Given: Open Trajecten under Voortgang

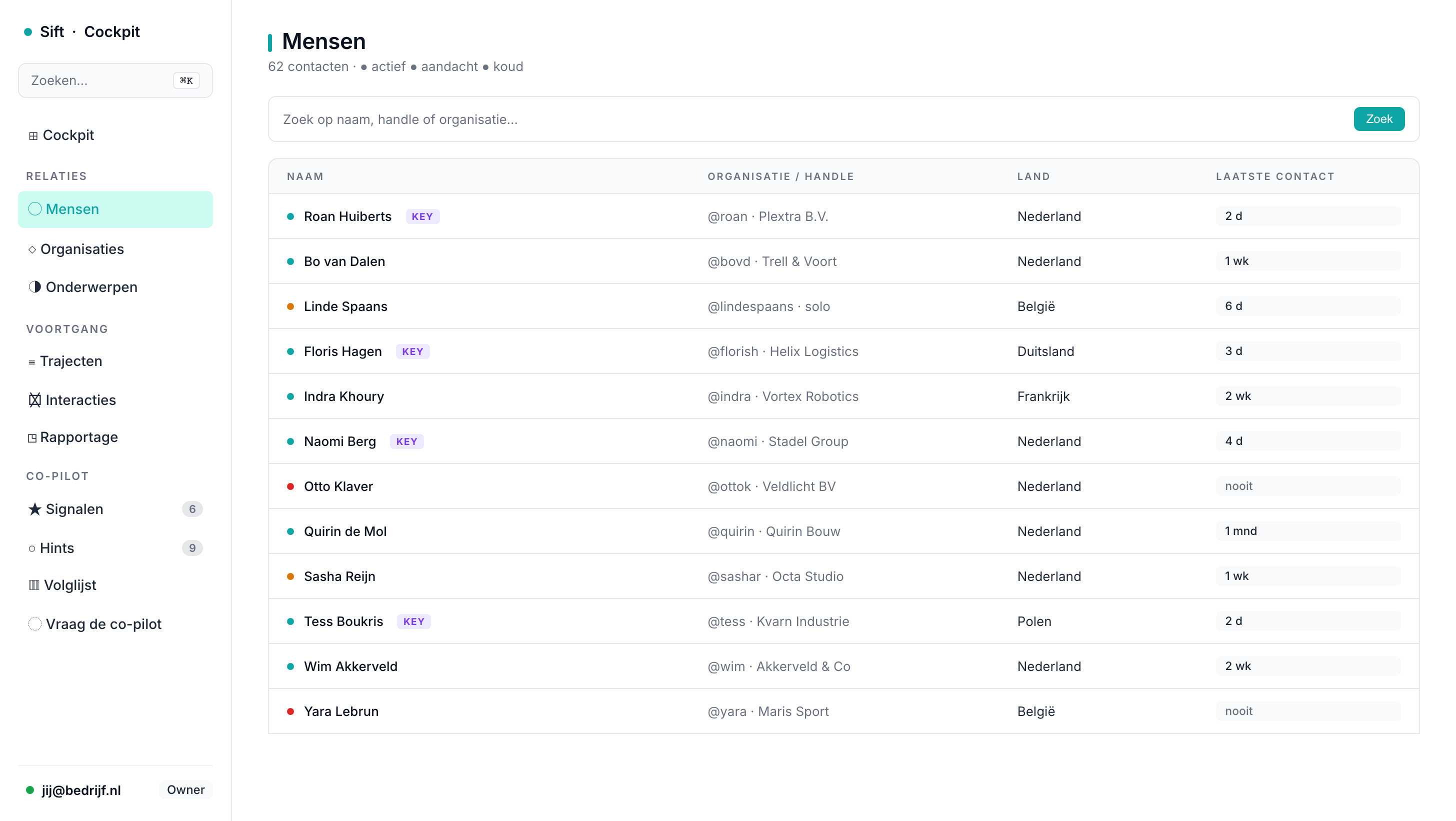Looking at the screenshot, I should (x=115, y=361).
